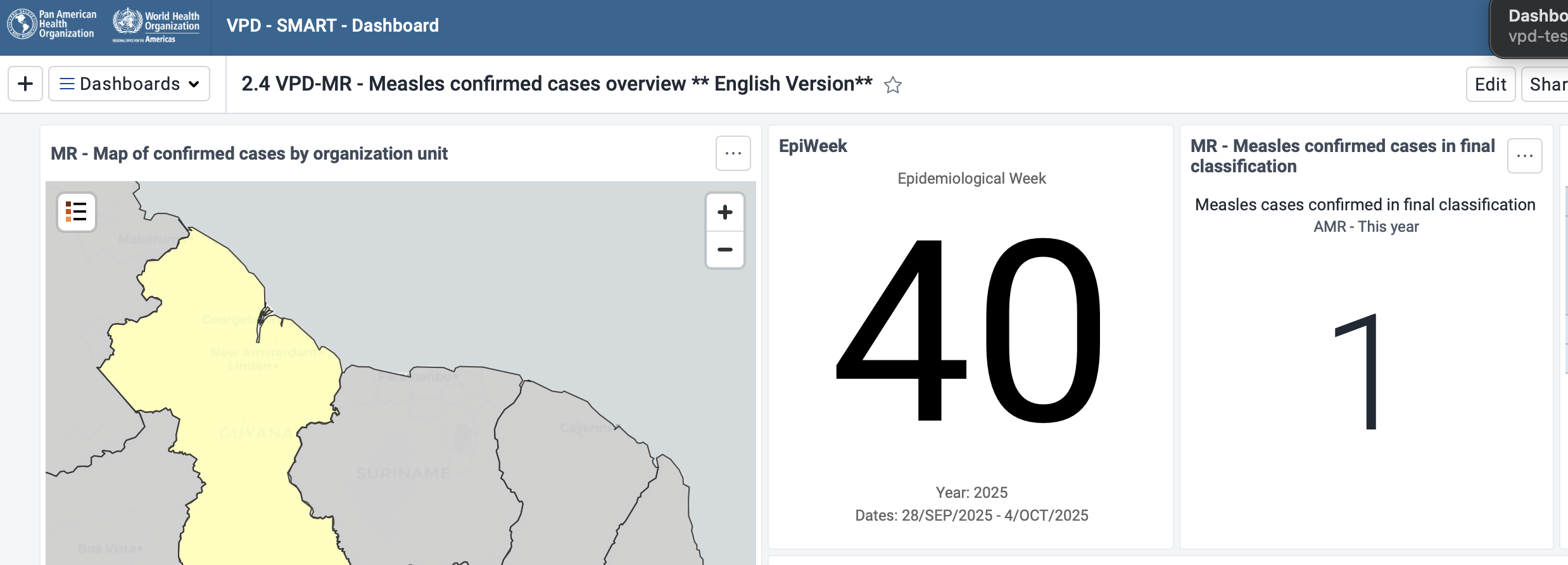Viewport: 1568px width, 565px height.
Task: Zoom out on the map
Action: (725, 250)
